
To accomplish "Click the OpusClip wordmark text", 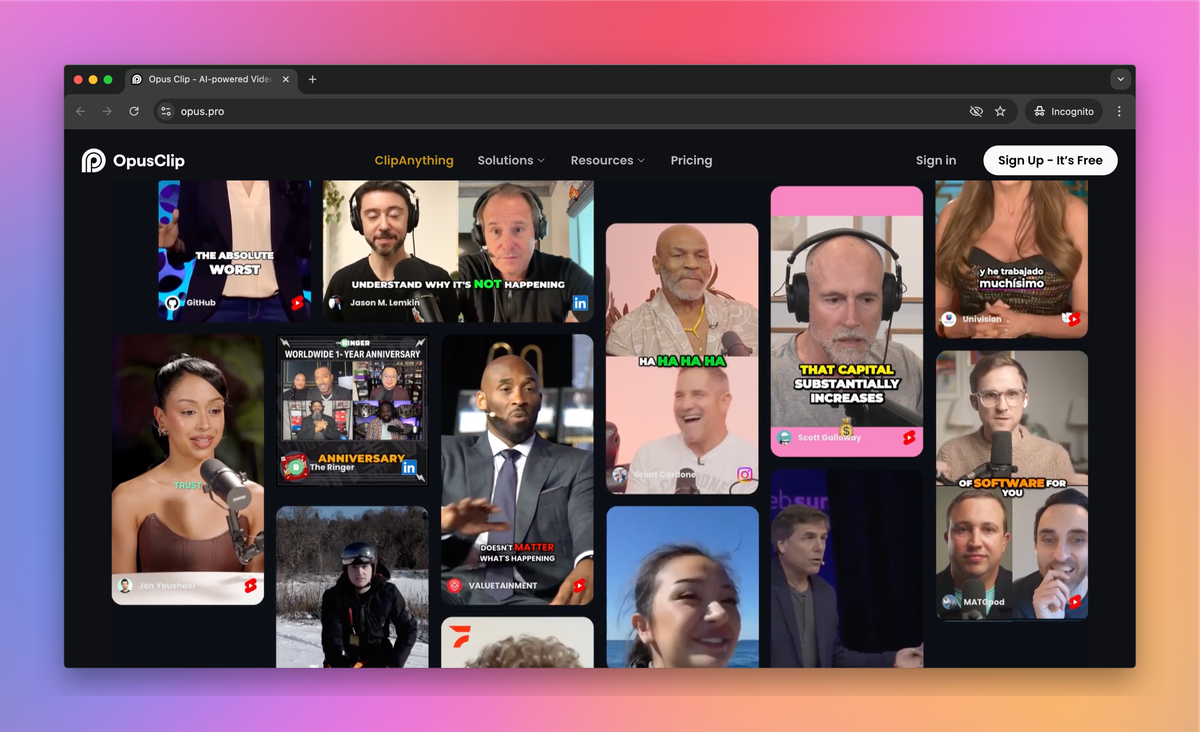I will pos(149,160).
